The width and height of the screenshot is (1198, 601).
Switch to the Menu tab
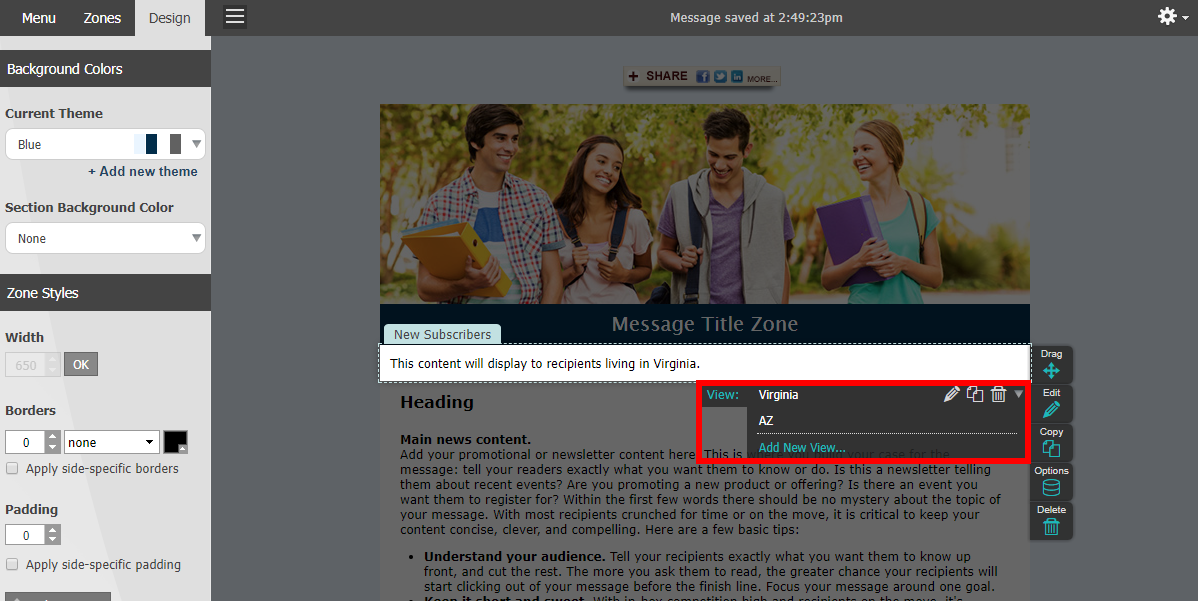[38, 18]
